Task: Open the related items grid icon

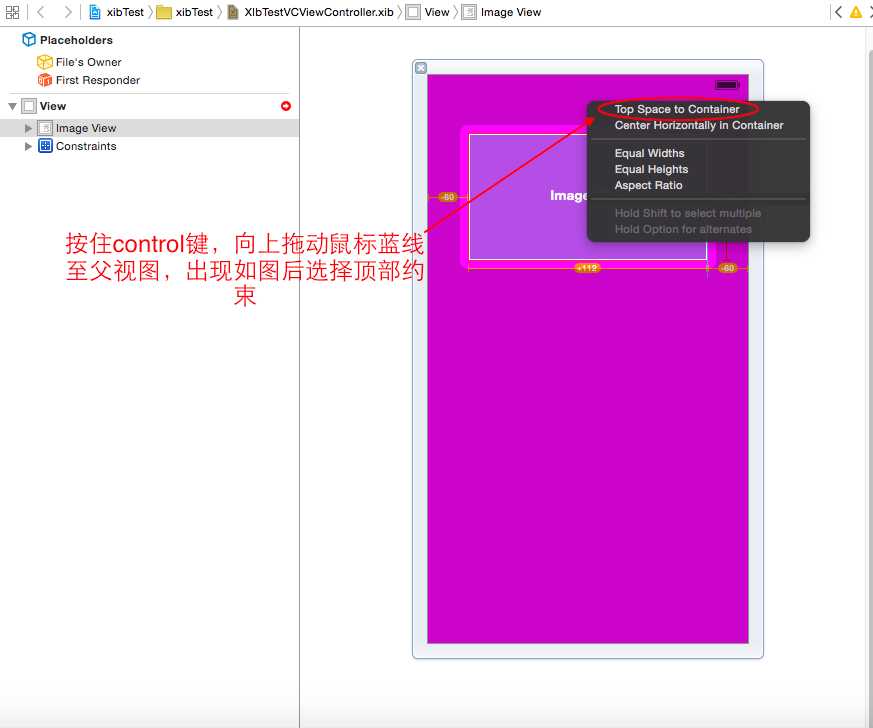Action: 12,12
